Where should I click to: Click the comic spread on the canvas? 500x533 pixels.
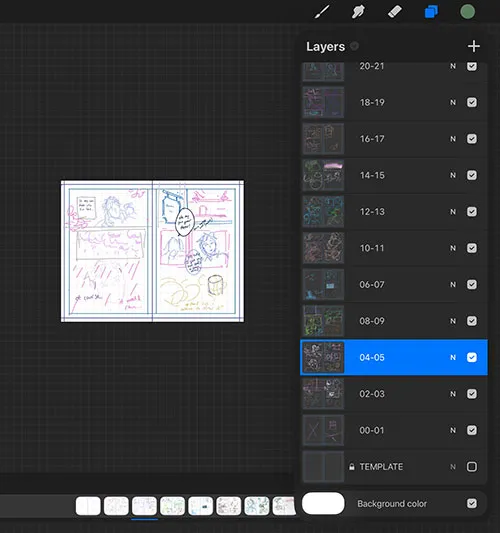pos(152,251)
